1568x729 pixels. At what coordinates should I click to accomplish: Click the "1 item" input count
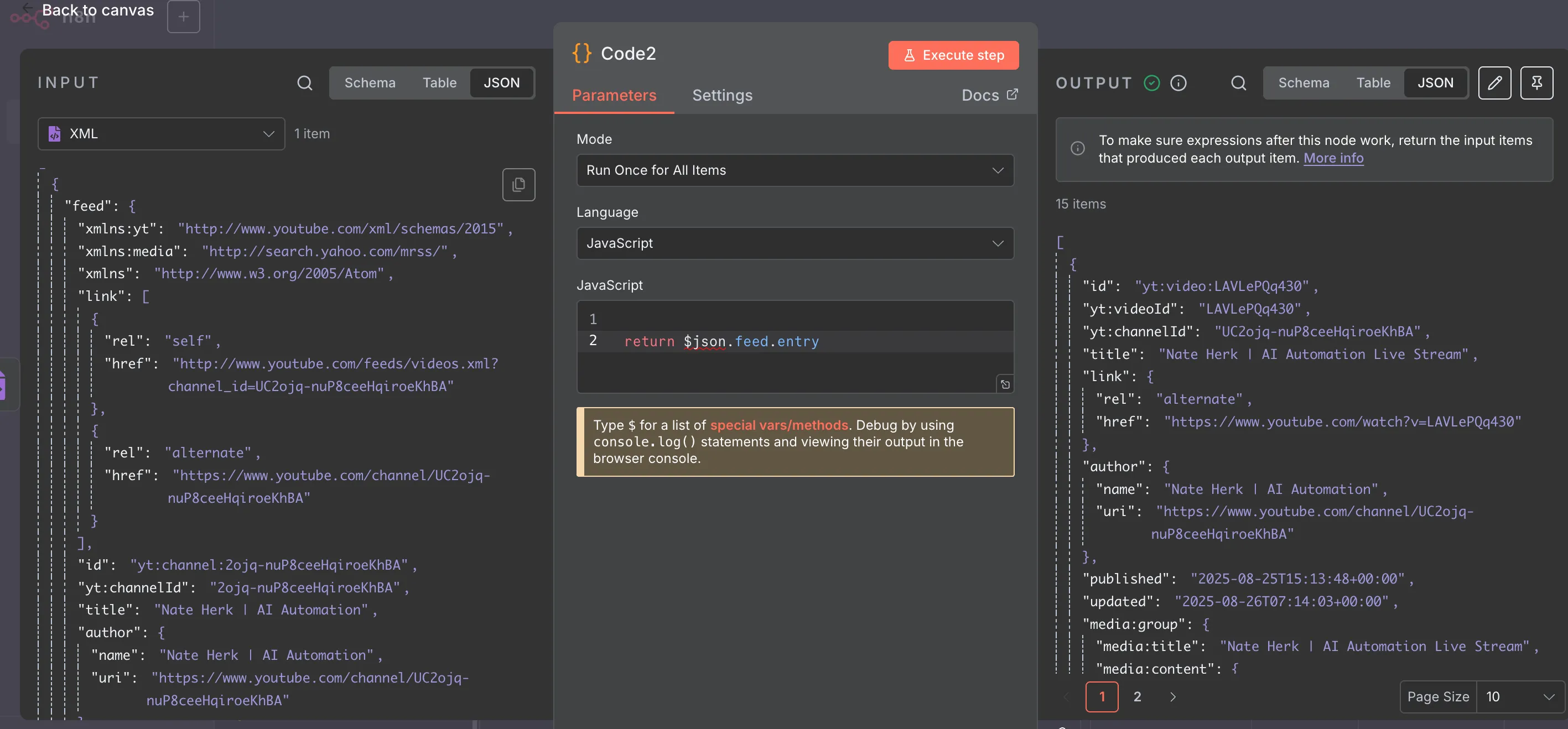(x=311, y=134)
